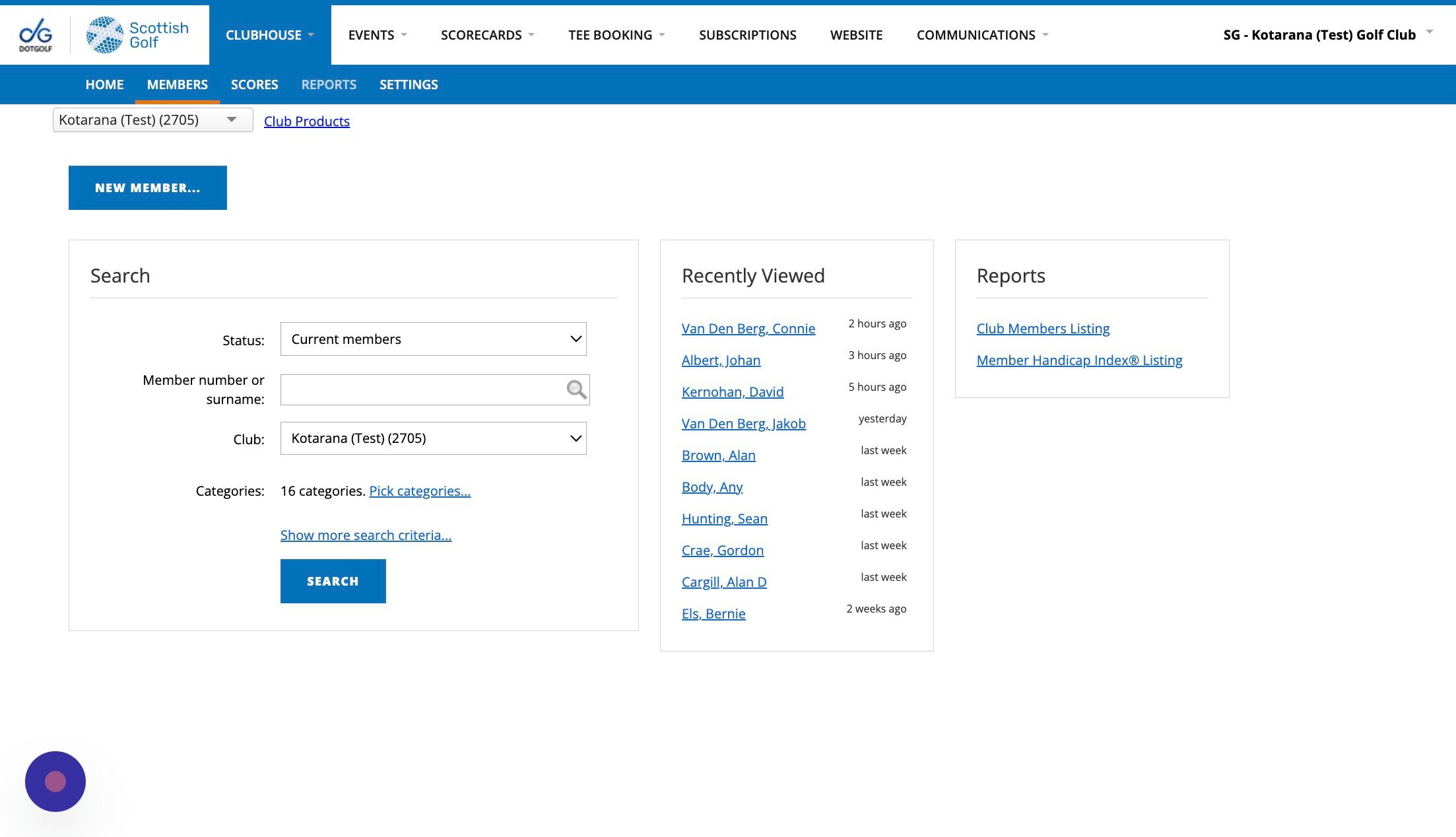Switch to the Scores tab

[254, 84]
